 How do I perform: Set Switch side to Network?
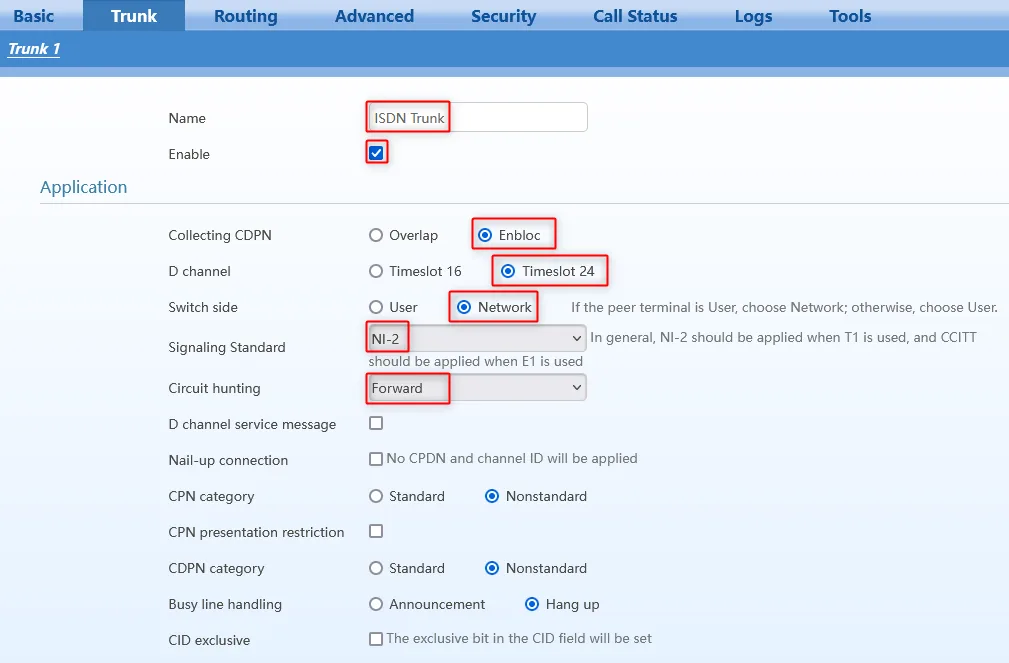(464, 307)
